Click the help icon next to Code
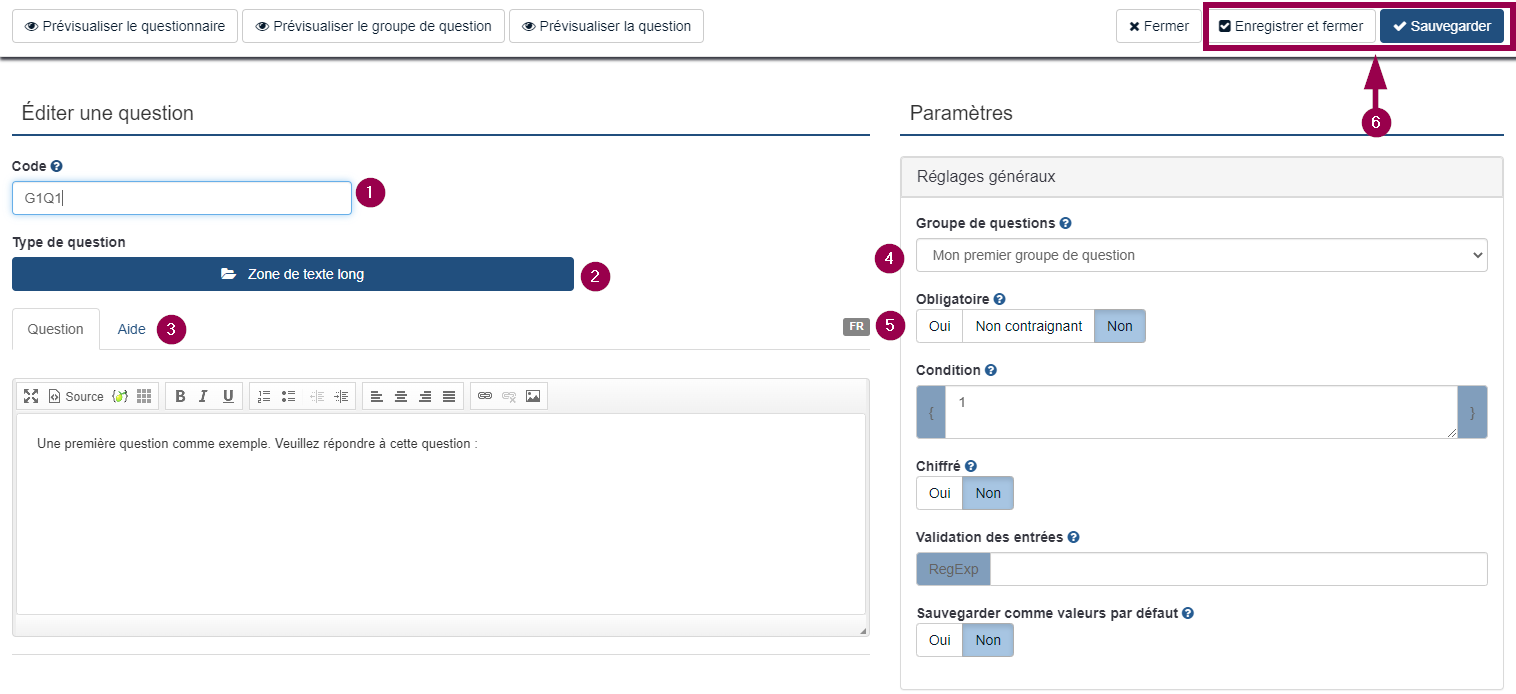 point(57,166)
